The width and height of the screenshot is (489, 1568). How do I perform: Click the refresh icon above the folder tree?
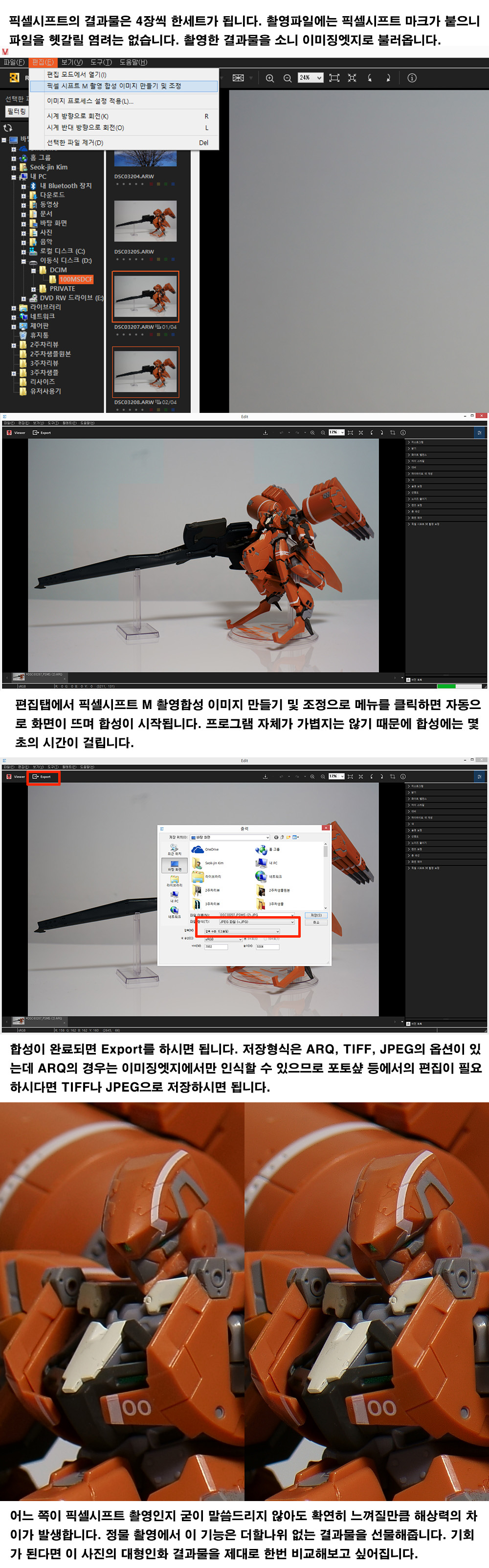click(x=8, y=128)
